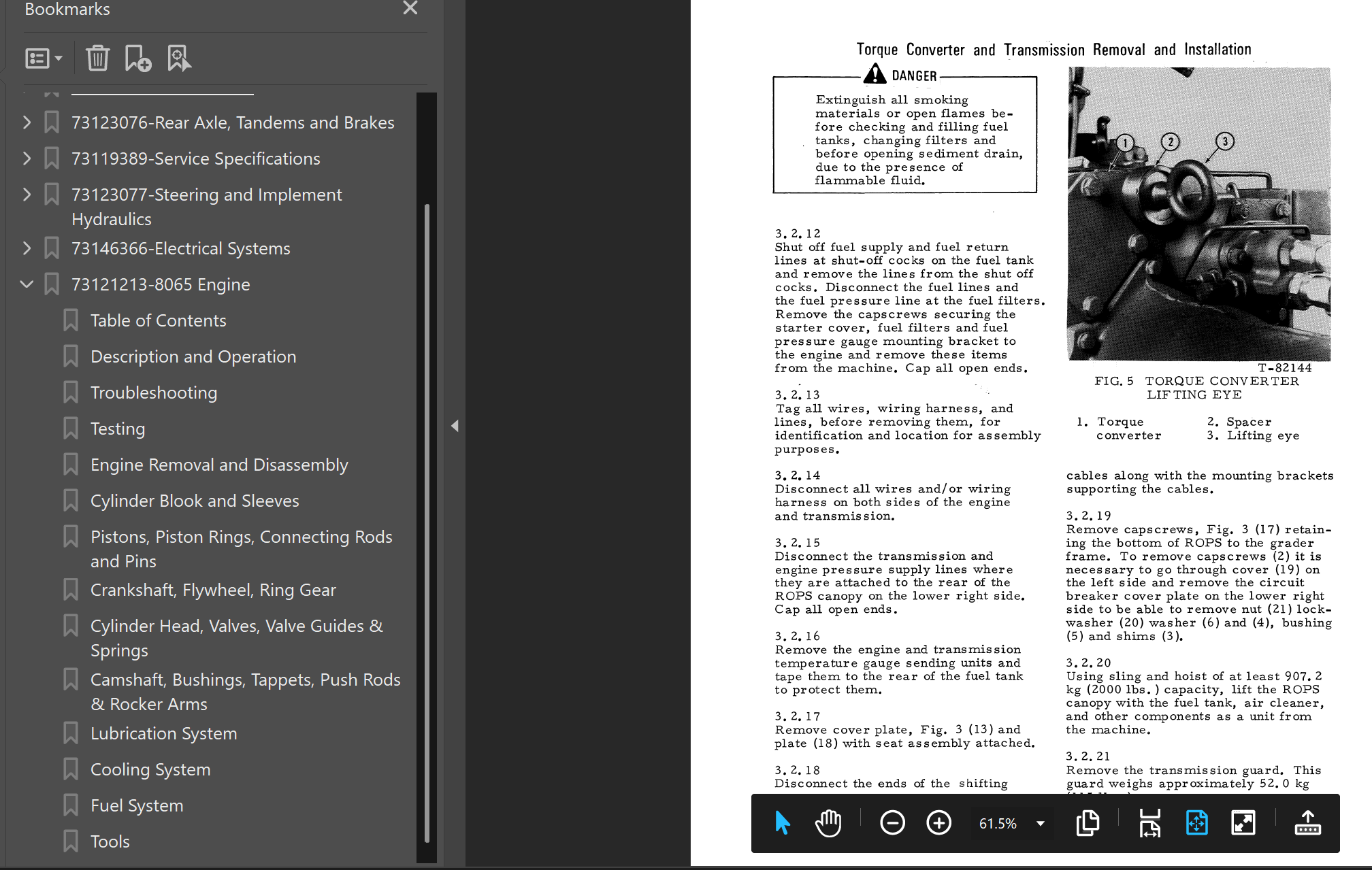Collapse the bookmarks pane with arrow
1372x870 pixels.
(455, 426)
